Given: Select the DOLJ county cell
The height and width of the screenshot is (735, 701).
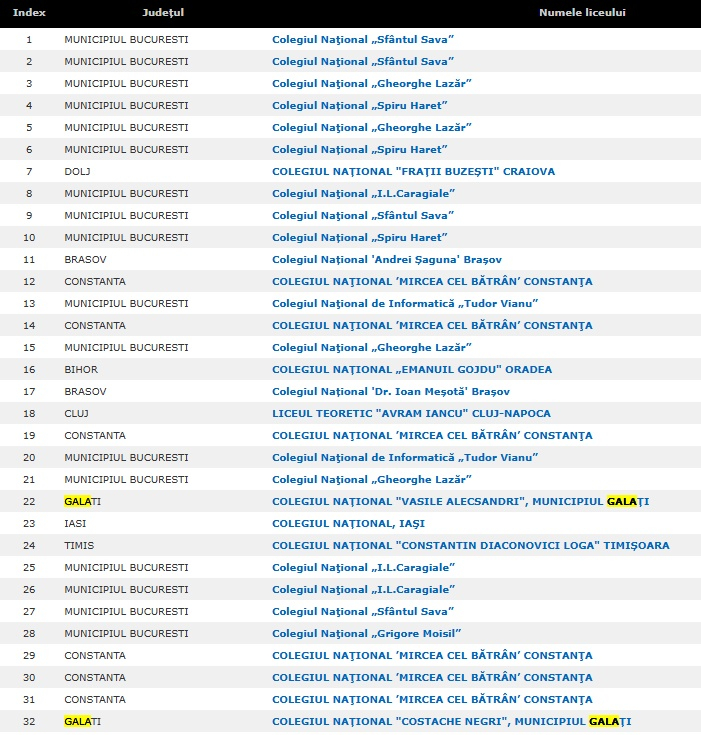Looking at the screenshot, I should click(78, 171).
